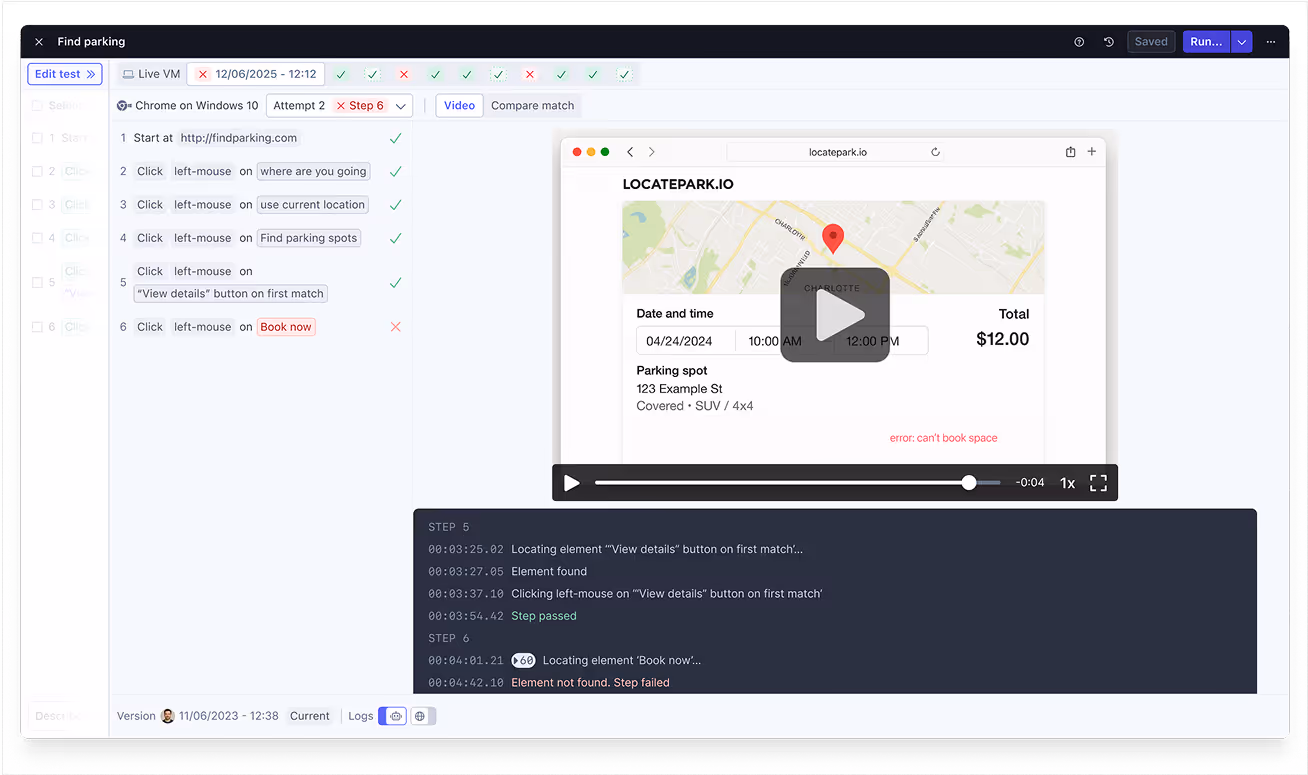Switch to the Live VM tab
Viewport: 1308px width, 775px height.
pos(151,74)
